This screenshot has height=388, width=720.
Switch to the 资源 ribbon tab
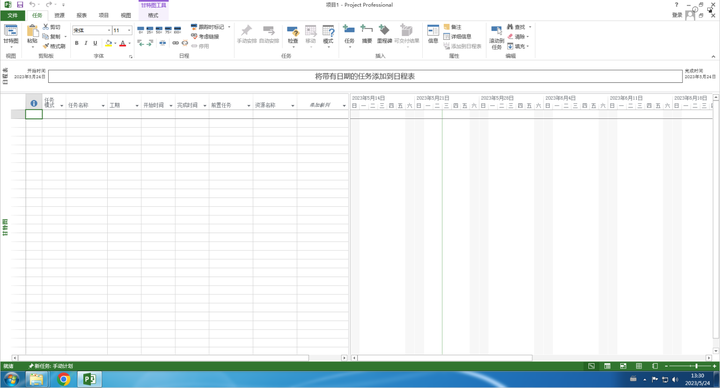tap(60, 16)
